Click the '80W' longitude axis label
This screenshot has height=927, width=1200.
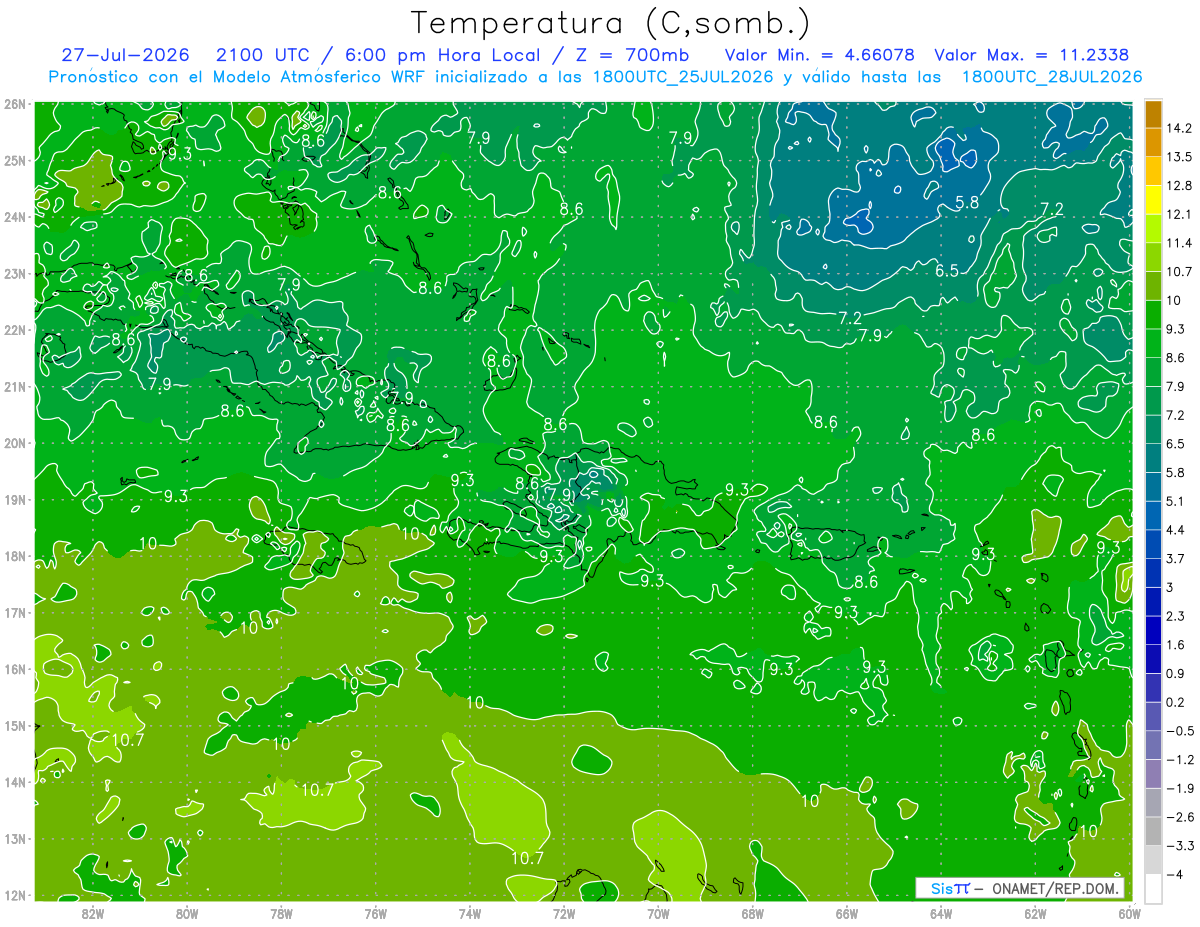(186, 913)
